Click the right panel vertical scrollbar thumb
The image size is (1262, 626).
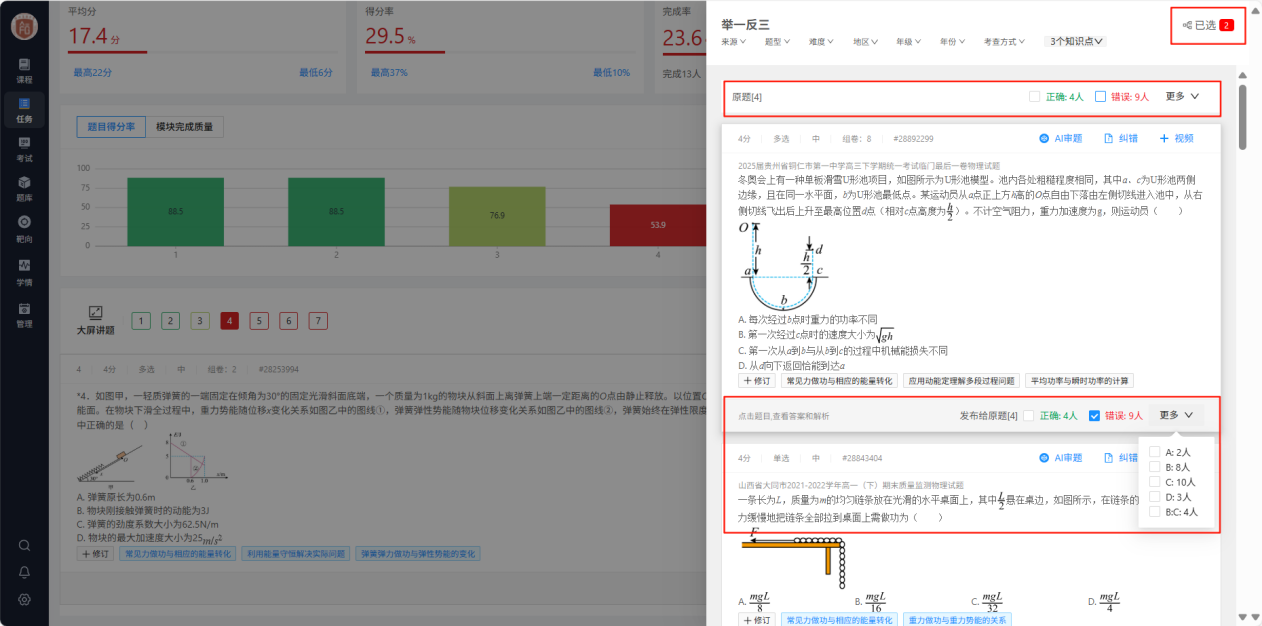click(x=1242, y=117)
